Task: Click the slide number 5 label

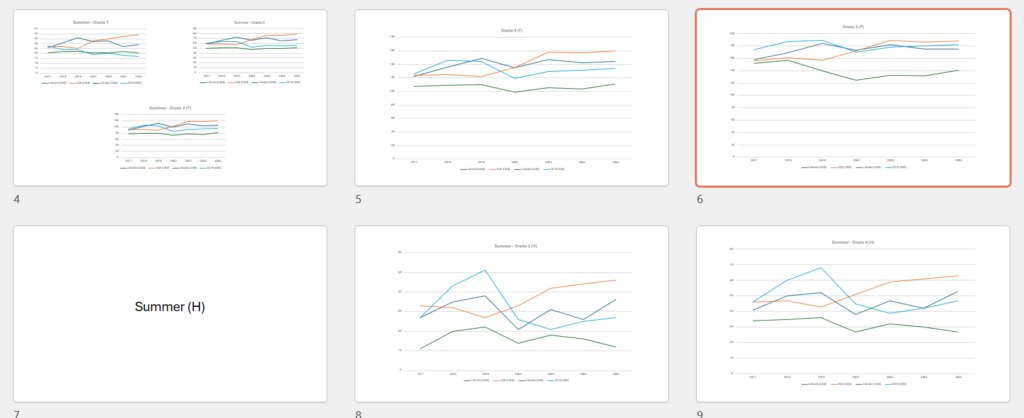Action: point(360,200)
